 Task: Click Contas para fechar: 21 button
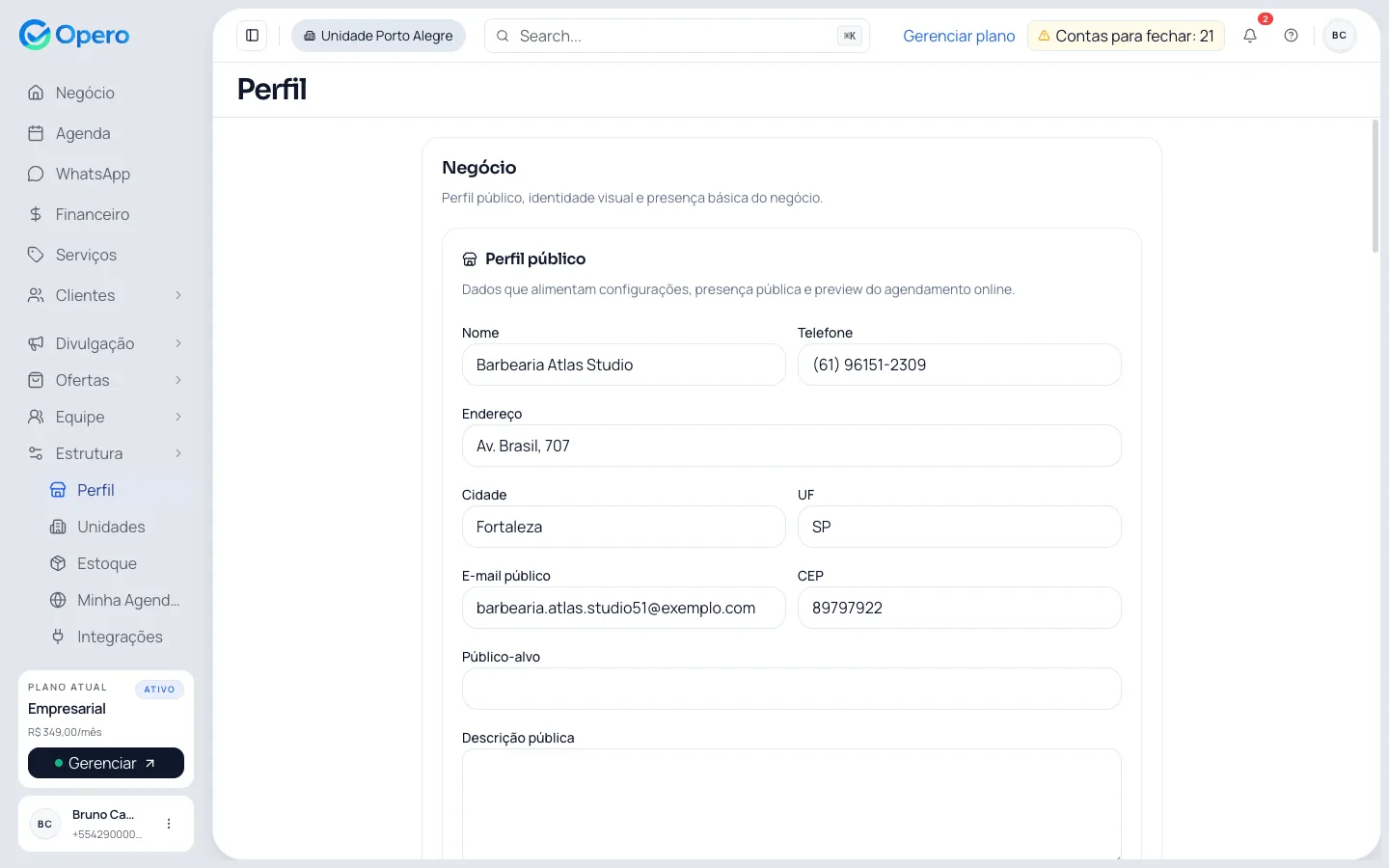click(1126, 36)
